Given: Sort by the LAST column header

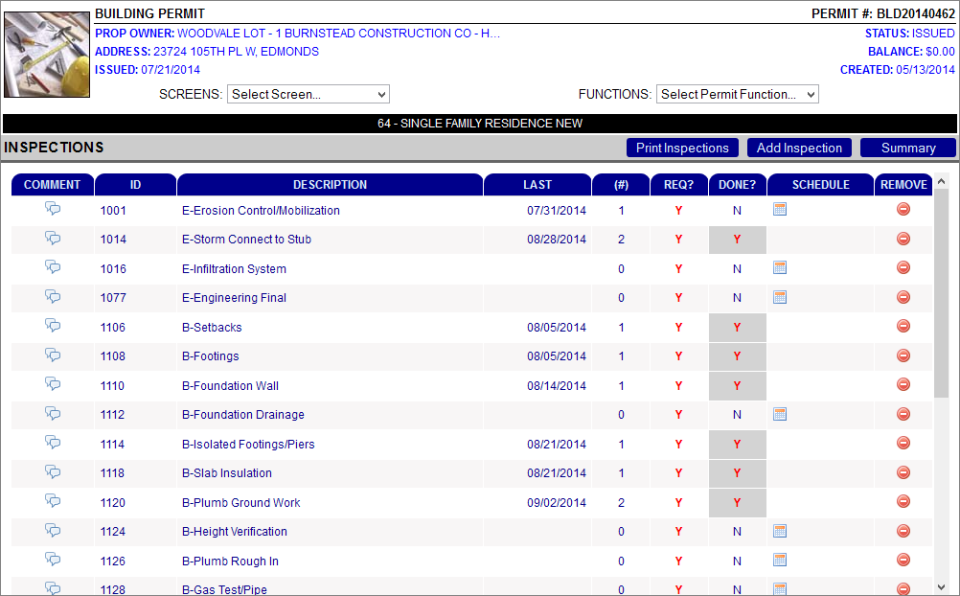Looking at the screenshot, I should (x=537, y=185).
